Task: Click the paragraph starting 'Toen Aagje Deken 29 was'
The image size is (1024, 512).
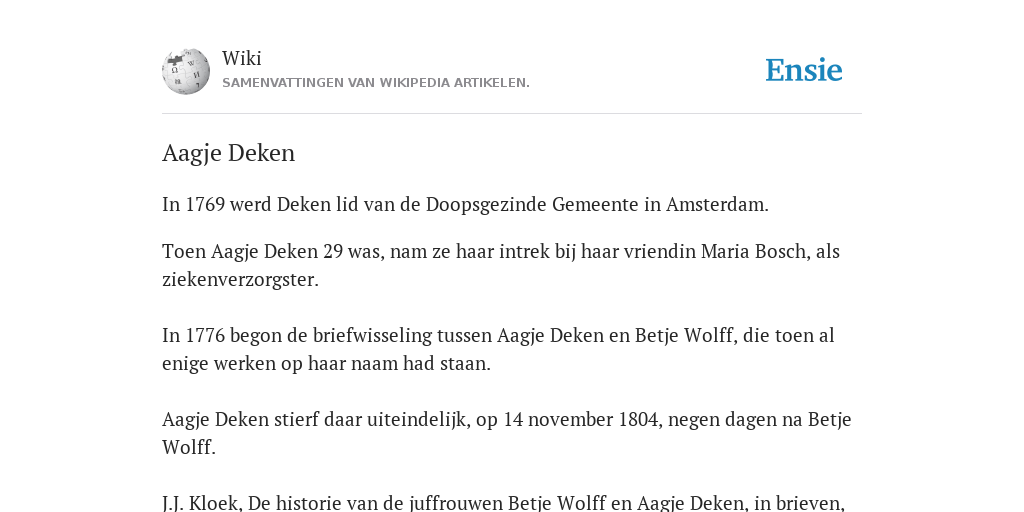Action: (501, 265)
